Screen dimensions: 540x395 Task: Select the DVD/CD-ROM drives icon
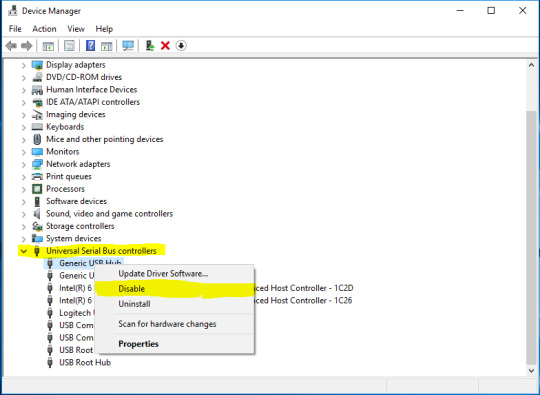pyautogui.click(x=37, y=77)
